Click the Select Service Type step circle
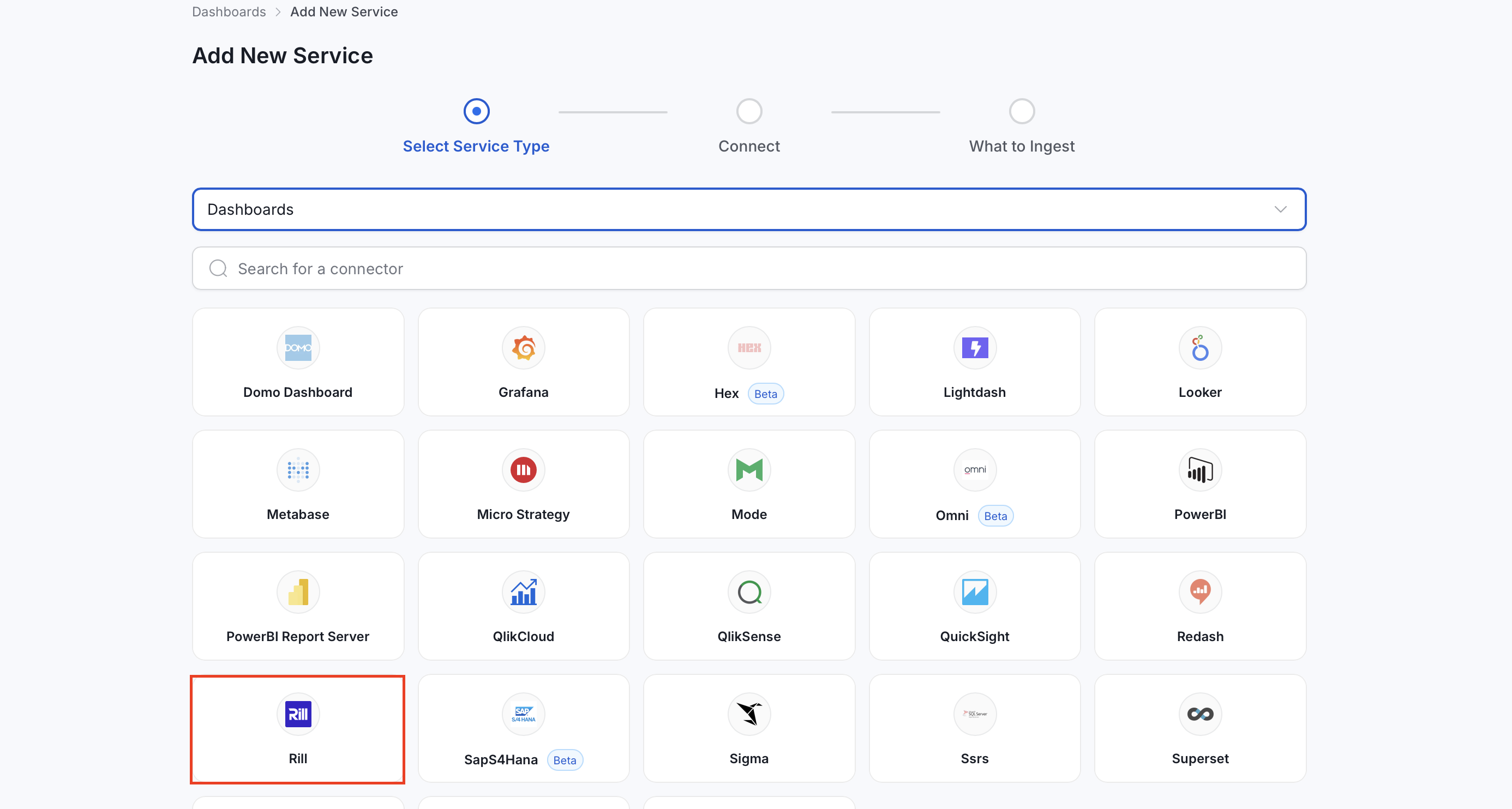The image size is (1512, 809). point(477,111)
